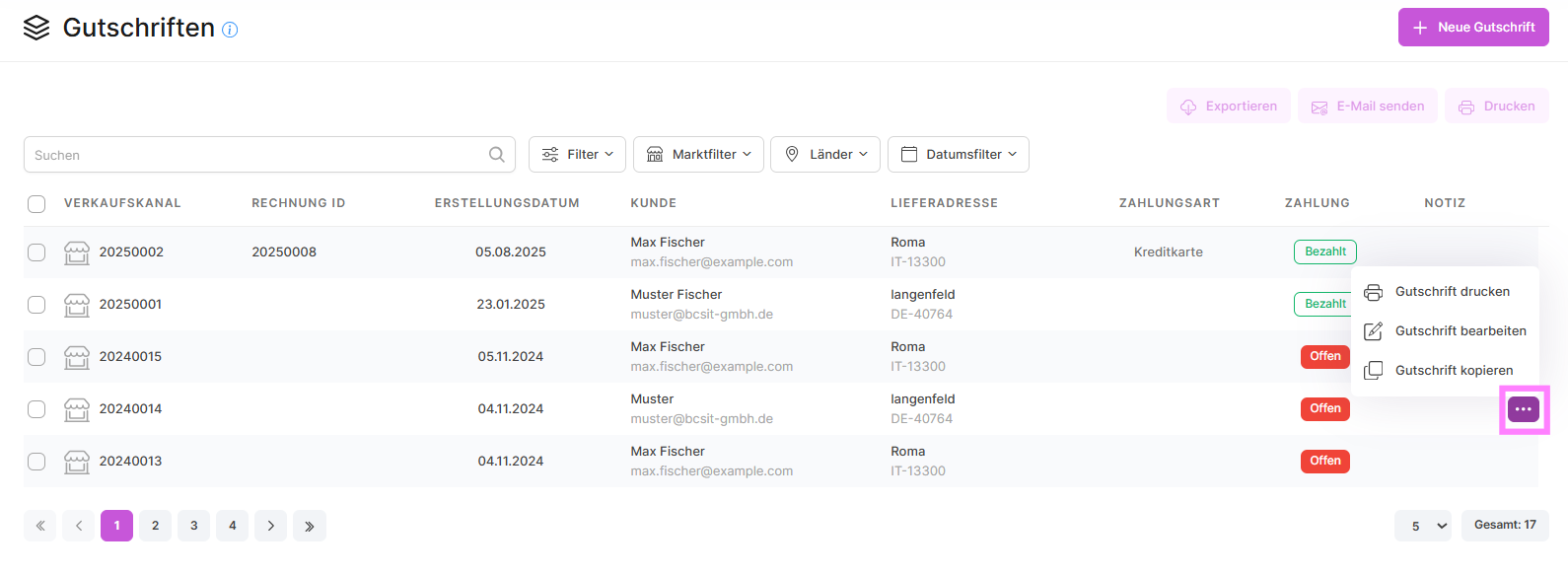Select the checkbox for credit 20240015
Image resolution: width=1568 pixels, height=575 pixels.
tap(36, 357)
